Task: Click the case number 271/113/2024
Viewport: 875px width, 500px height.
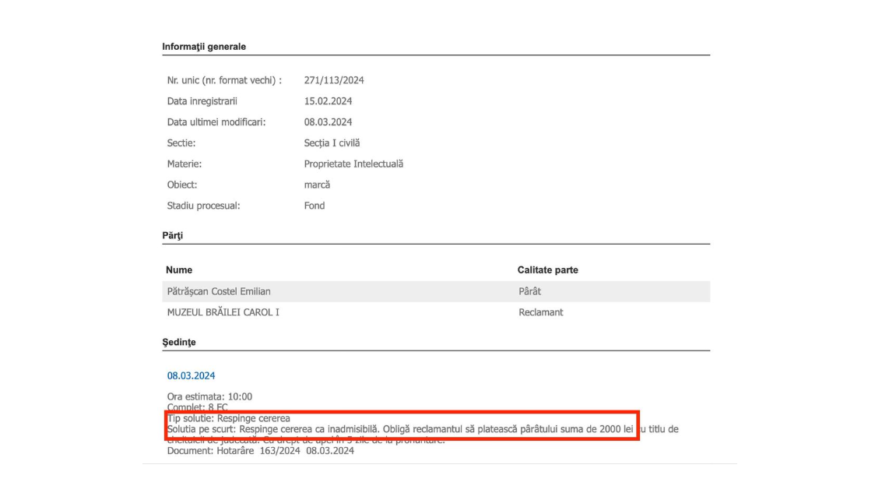Action: pos(334,80)
